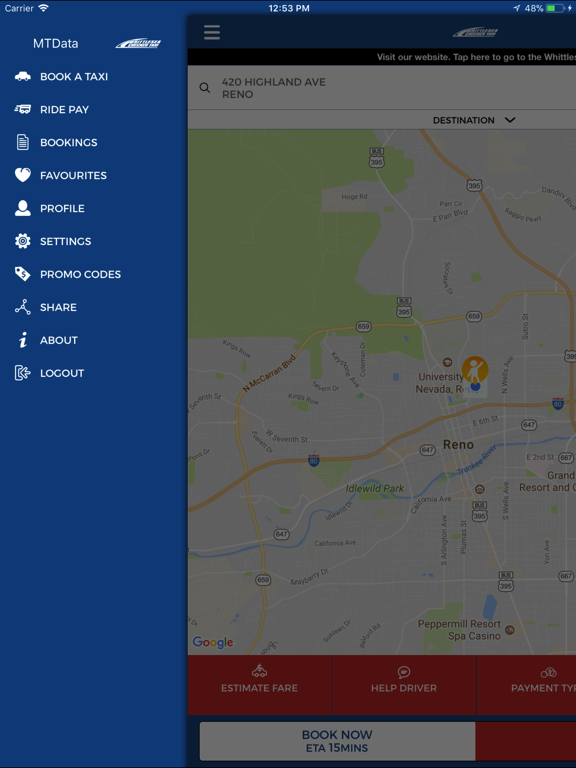This screenshot has height=768, width=576.
Task: Open Favourites menu item
Action: pos(93,175)
